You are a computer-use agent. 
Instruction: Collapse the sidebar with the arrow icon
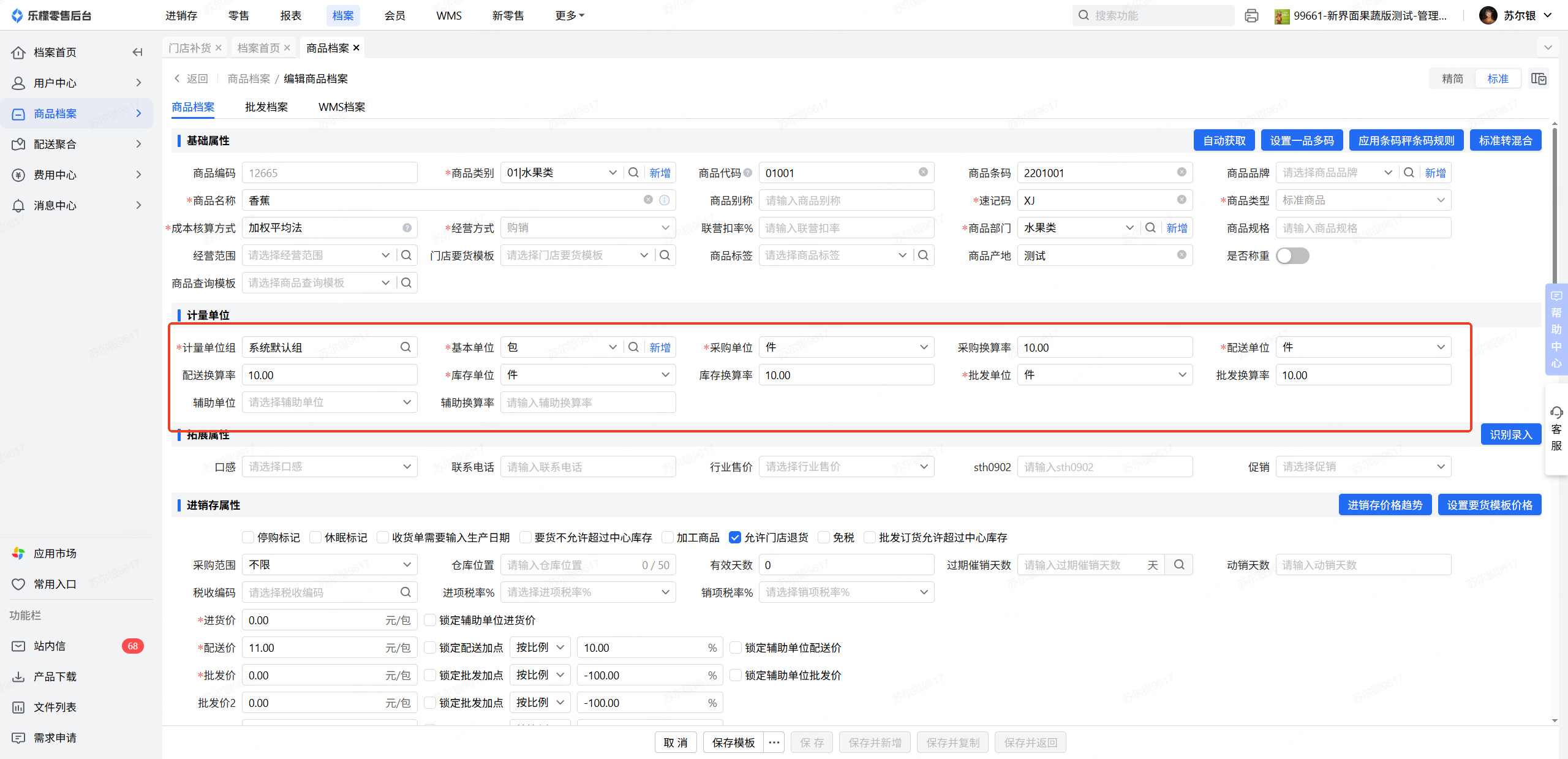pyautogui.click(x=138, y=52)
